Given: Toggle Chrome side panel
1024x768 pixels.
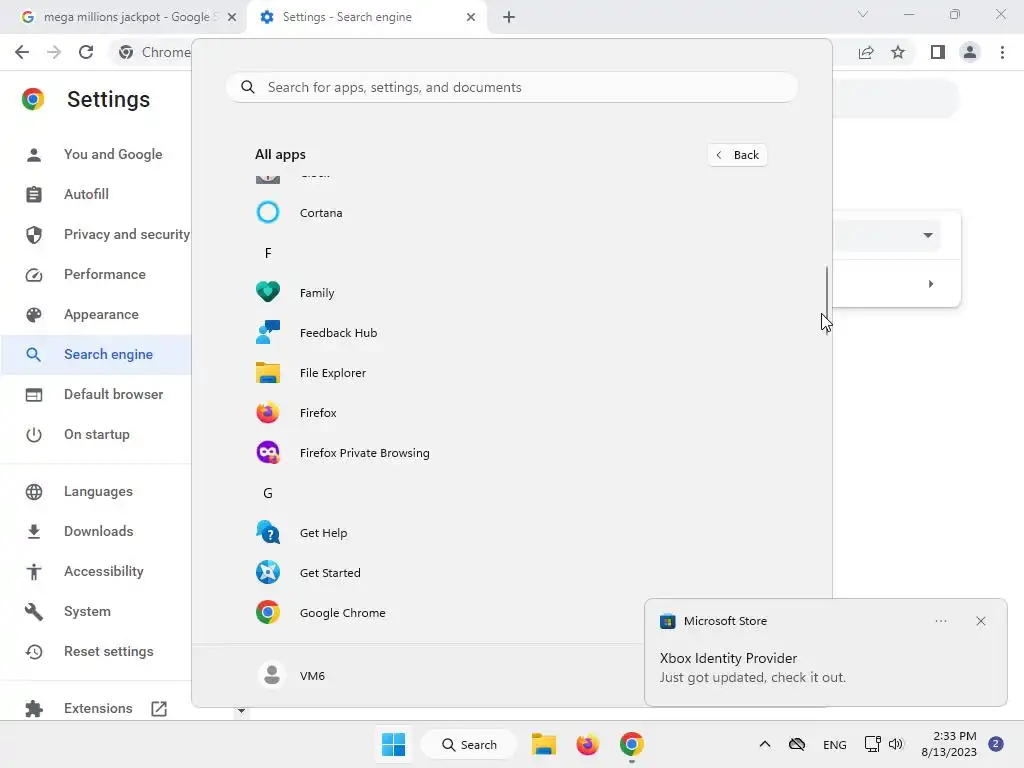Looking at the screenshot, I should pos(938,52).
